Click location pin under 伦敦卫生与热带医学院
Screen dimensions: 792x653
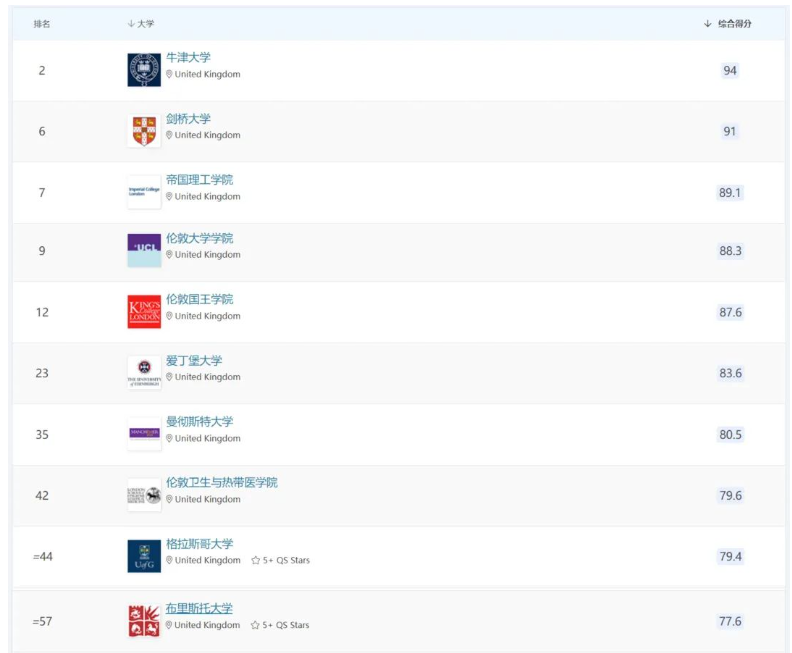point(169,499)
